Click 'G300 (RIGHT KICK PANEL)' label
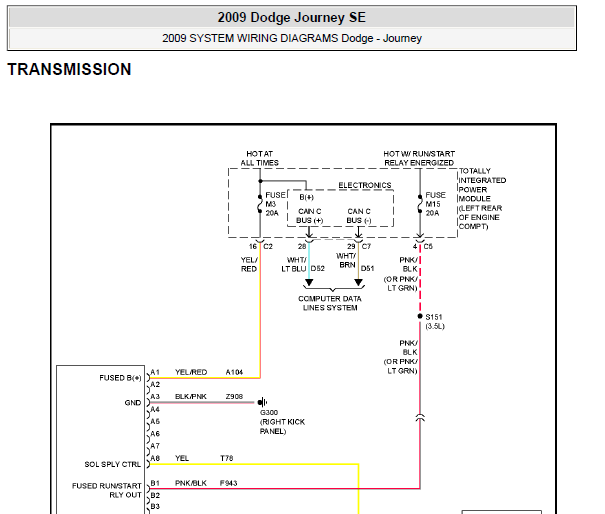605x514 pixels. [282, 422]
